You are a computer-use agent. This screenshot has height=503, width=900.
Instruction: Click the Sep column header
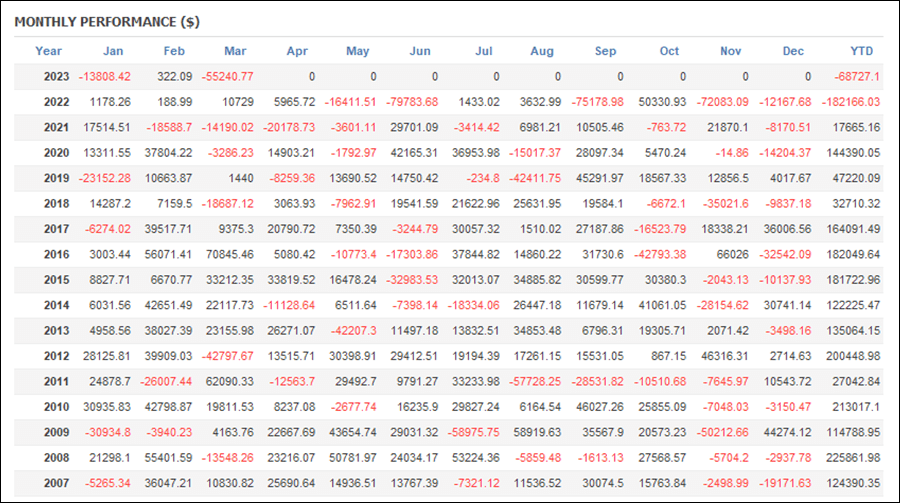pyautogui.click(x=606, y=51)
